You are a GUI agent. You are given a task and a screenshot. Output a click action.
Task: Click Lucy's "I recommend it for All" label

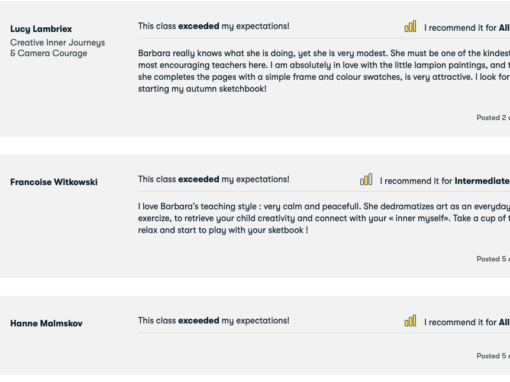[x=467, y=28]
